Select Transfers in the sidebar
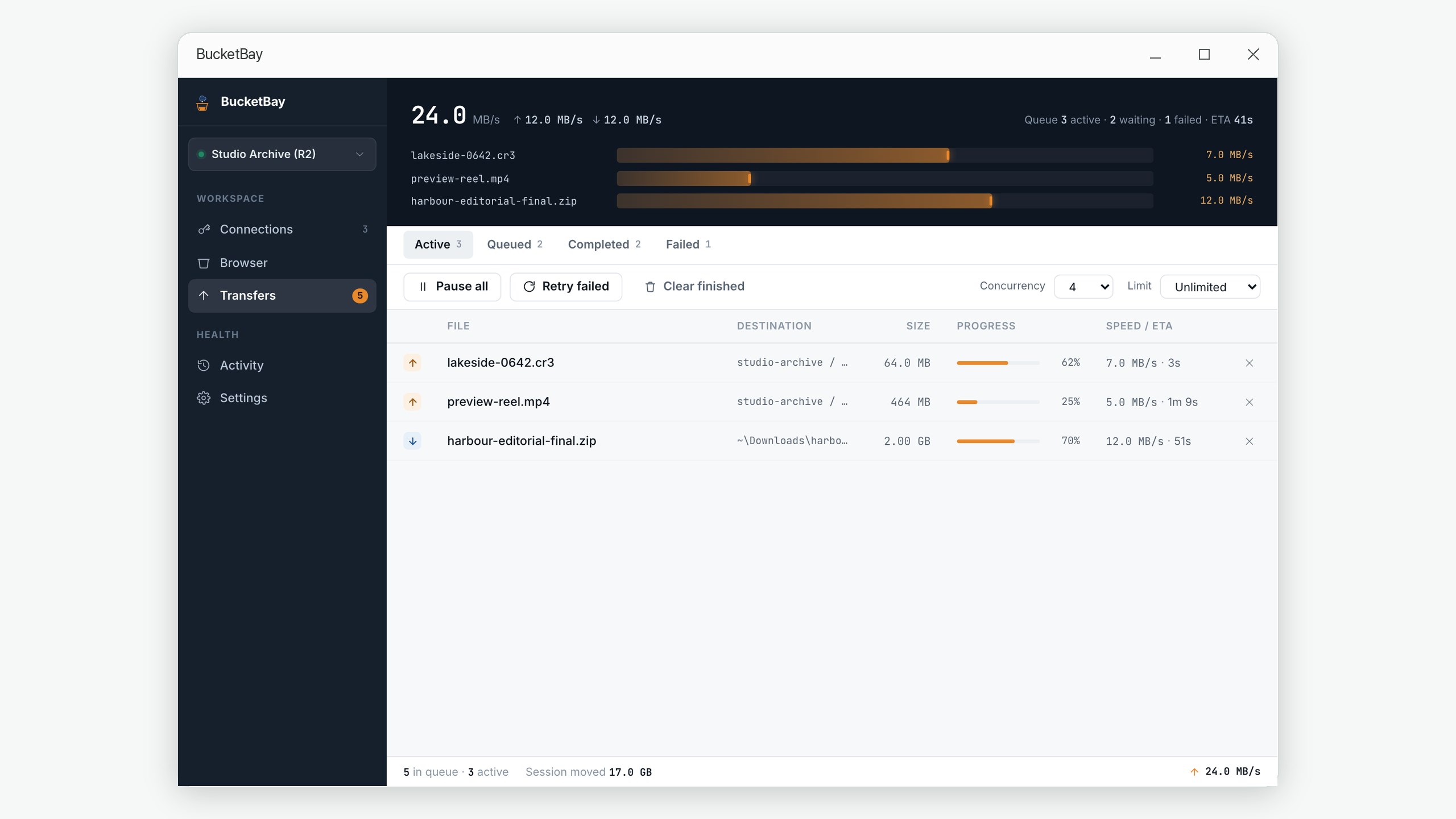 coord(282,296)
